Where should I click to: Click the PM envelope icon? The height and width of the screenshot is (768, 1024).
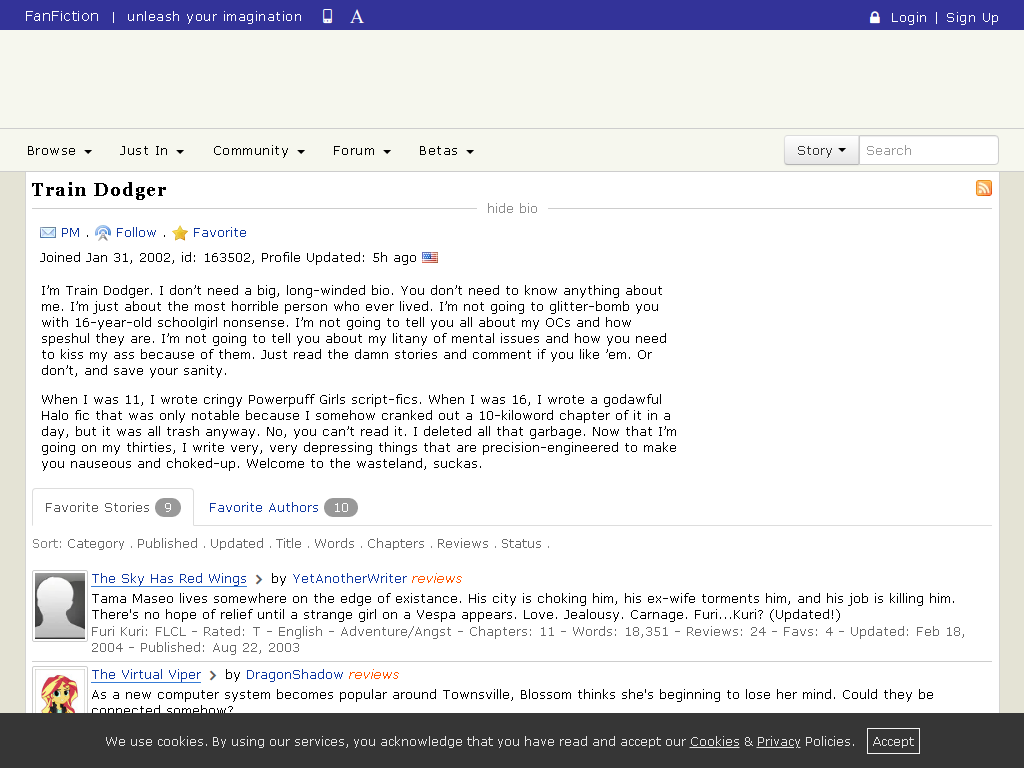point(48,232)
